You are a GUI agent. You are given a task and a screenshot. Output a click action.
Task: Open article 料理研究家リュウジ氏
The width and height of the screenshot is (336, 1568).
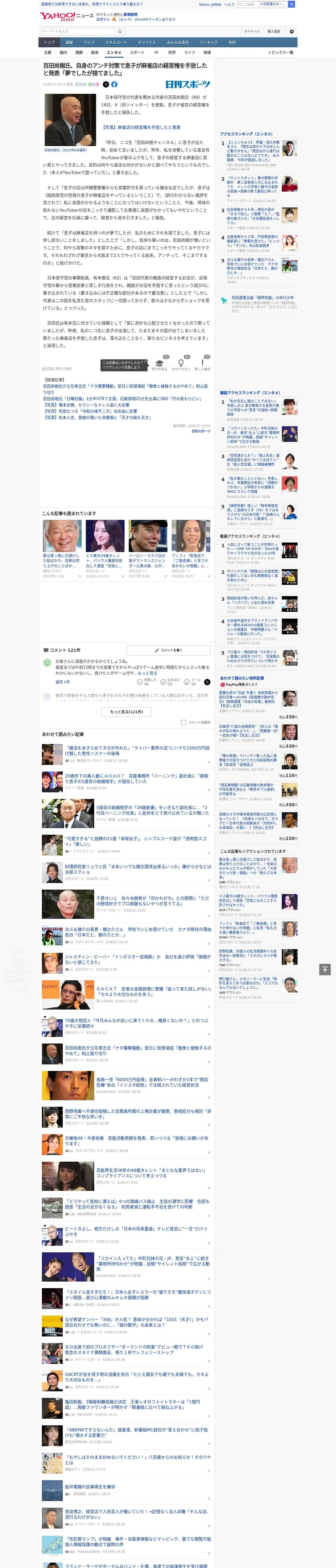point(138,869)
